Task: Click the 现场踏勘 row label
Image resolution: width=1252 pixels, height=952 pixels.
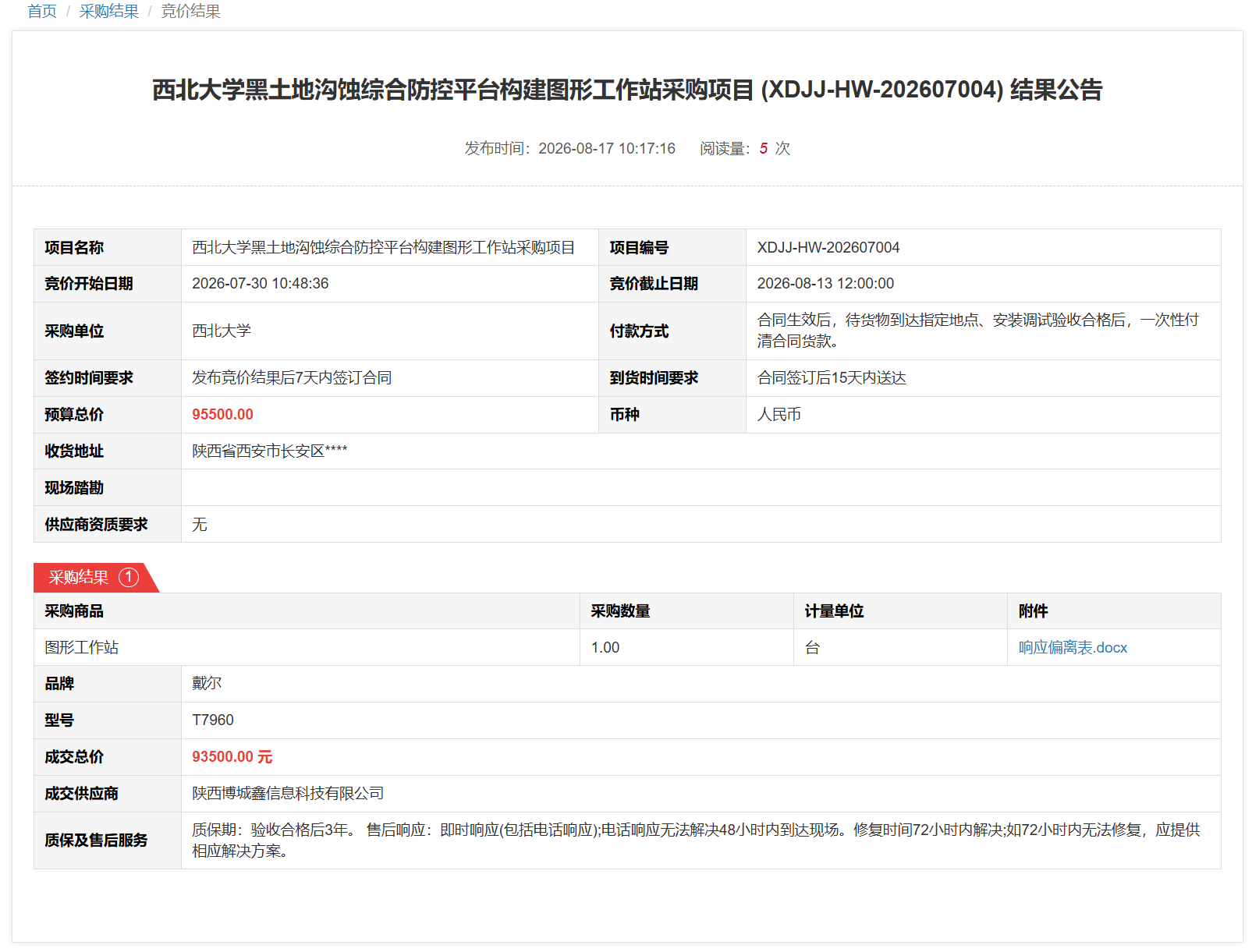Action: 74,488
